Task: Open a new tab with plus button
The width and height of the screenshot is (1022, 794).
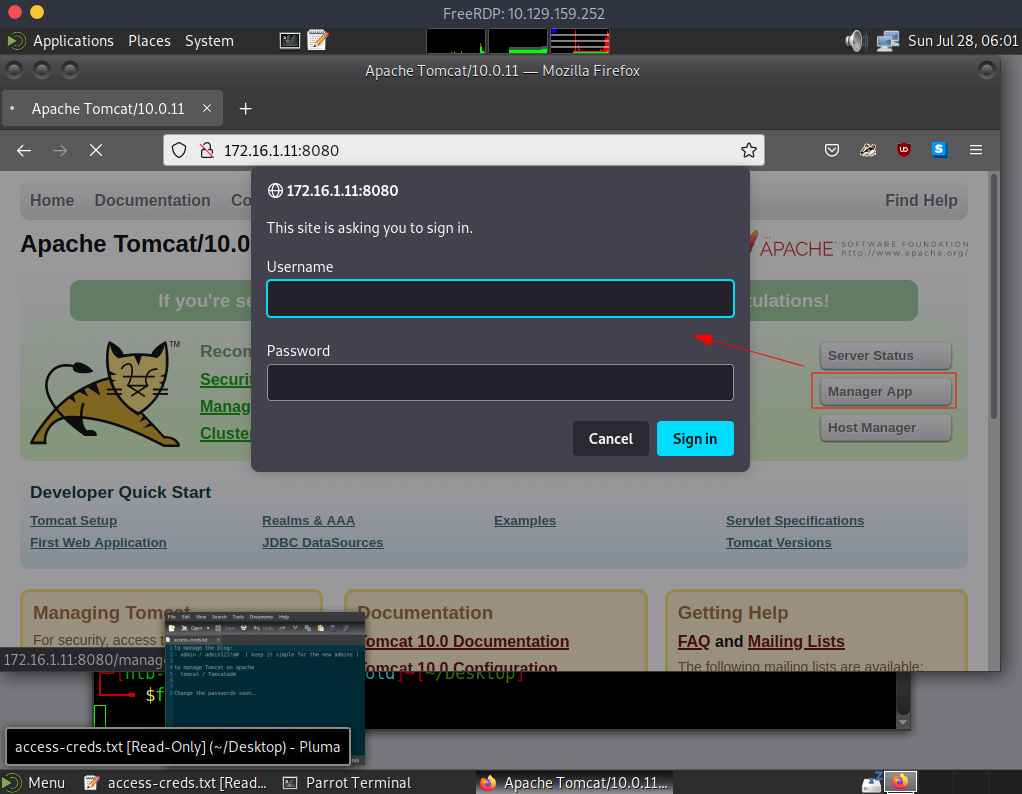Action: pyautogui.click(x=246, y=109)
